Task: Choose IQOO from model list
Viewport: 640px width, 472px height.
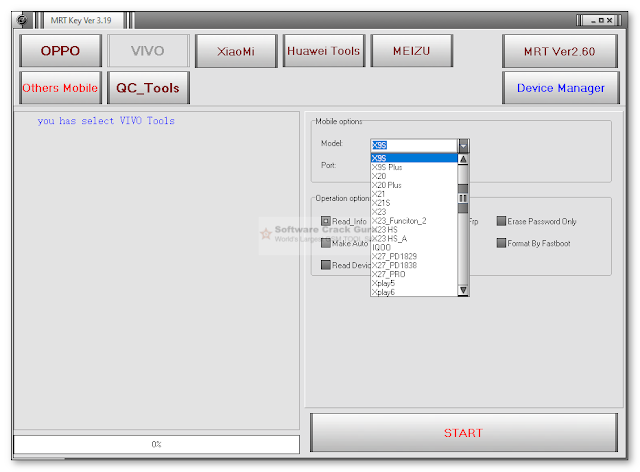Action: pyautogui.click(x=414, y=247)
